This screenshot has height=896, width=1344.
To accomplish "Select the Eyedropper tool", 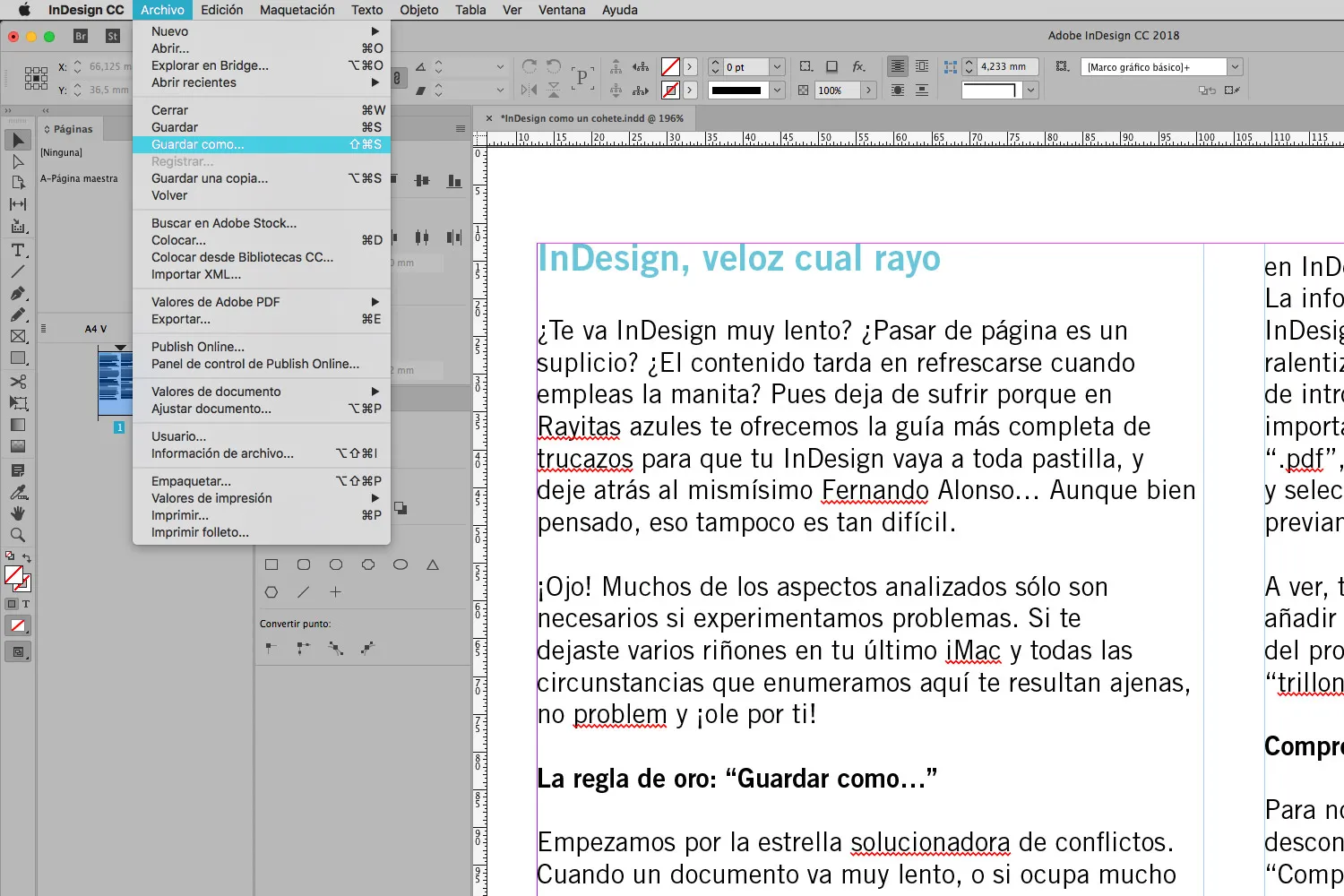I will point(18,492).
